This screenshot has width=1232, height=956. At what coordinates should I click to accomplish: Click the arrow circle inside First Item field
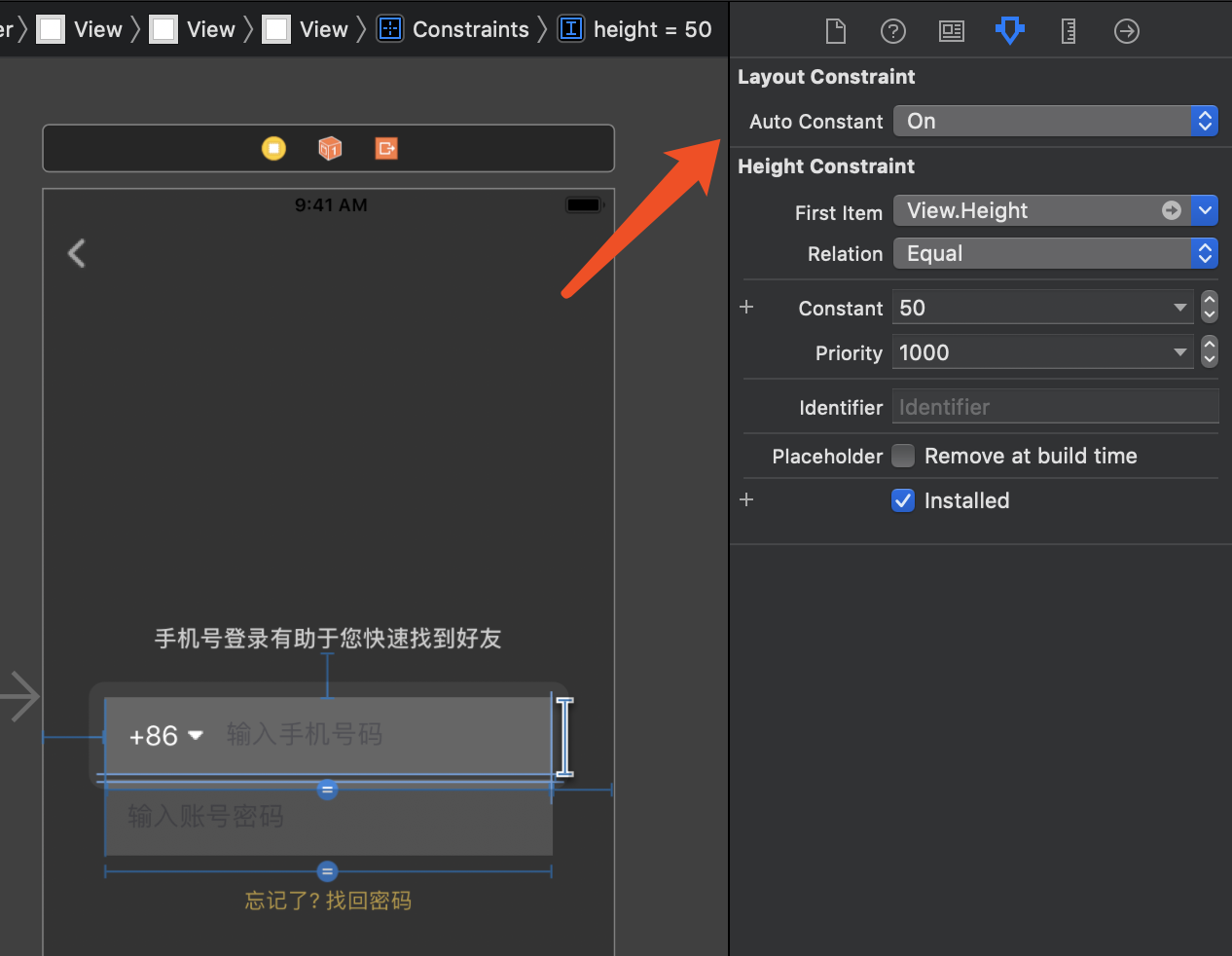tap(1172, 210)
